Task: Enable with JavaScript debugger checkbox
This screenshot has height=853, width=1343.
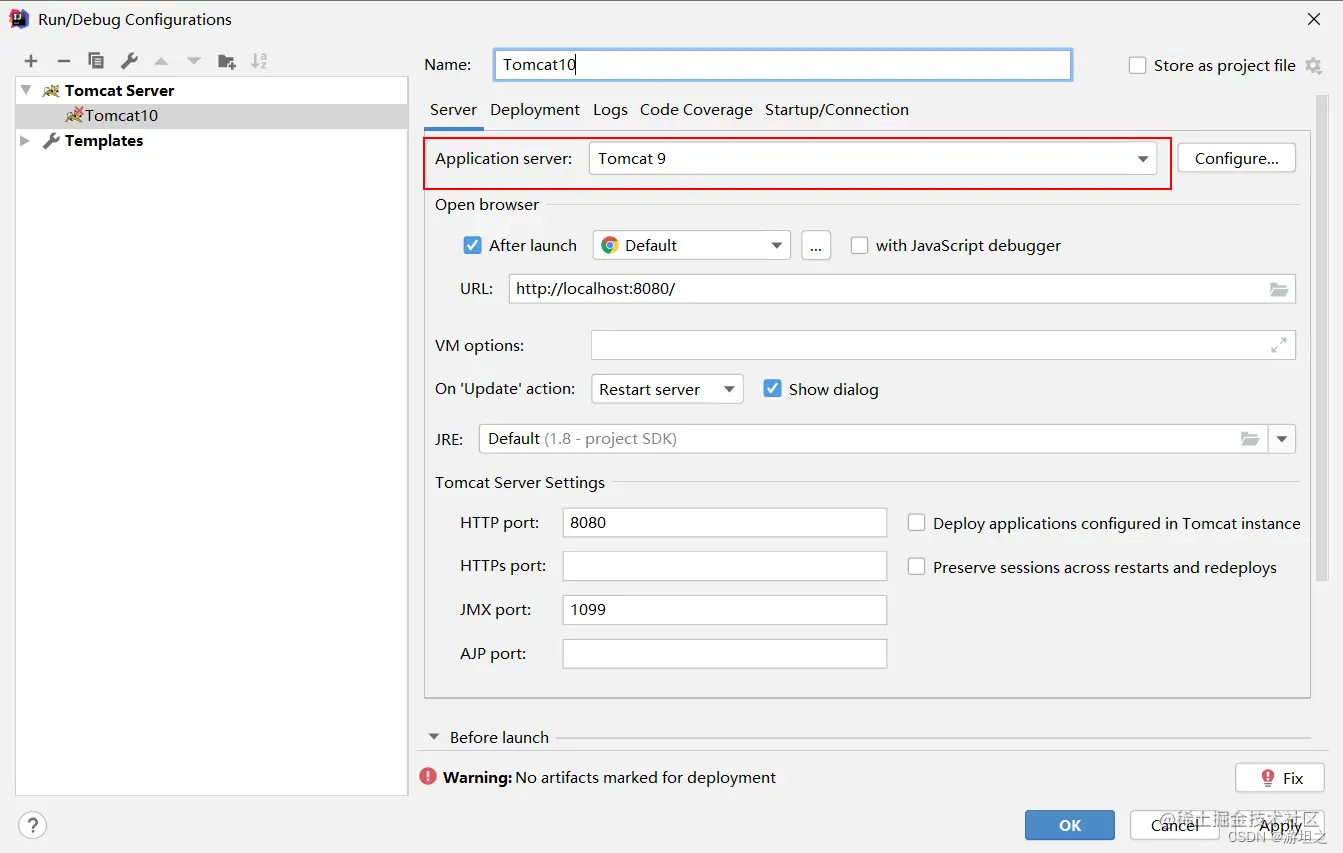Action: (x=859, y=245)
